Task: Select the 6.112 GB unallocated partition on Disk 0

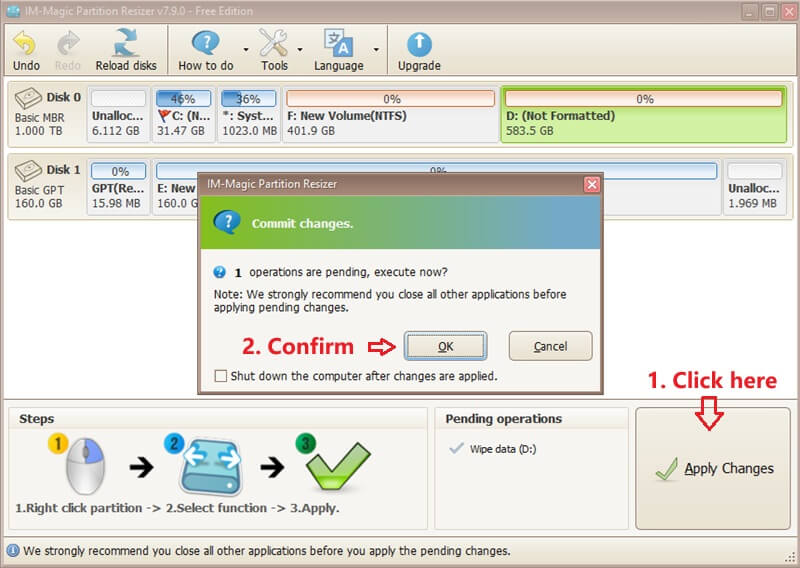Action: [x=118, y=114]
